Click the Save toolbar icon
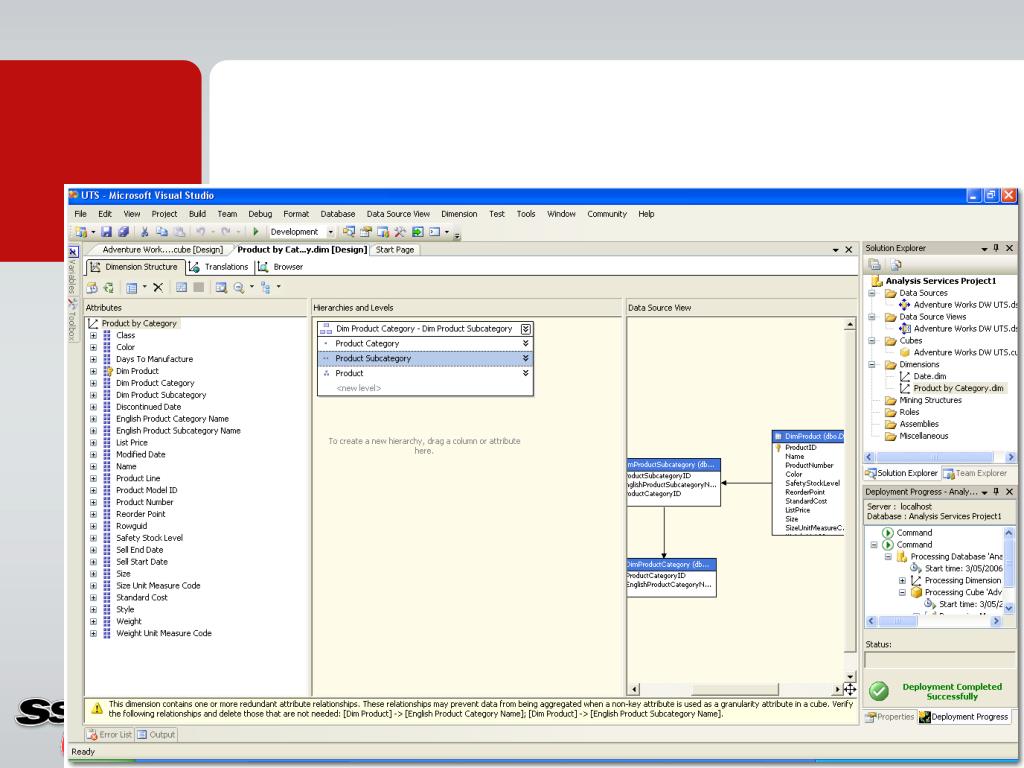Image resolution: width=1024 pixels, height=768 pixels. [x=106, y=232]
